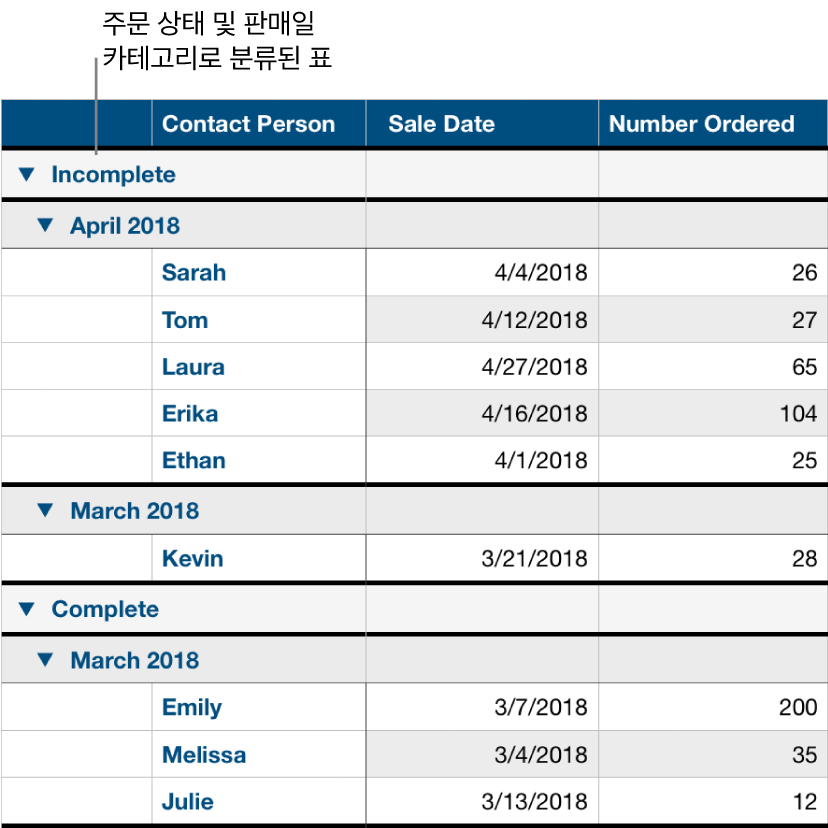Click the Sarah contact name

tap(193, 272)
